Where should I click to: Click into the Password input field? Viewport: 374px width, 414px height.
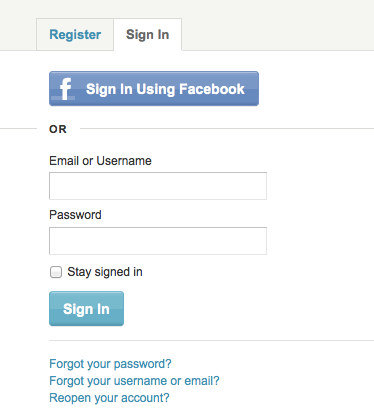point(158,241)
